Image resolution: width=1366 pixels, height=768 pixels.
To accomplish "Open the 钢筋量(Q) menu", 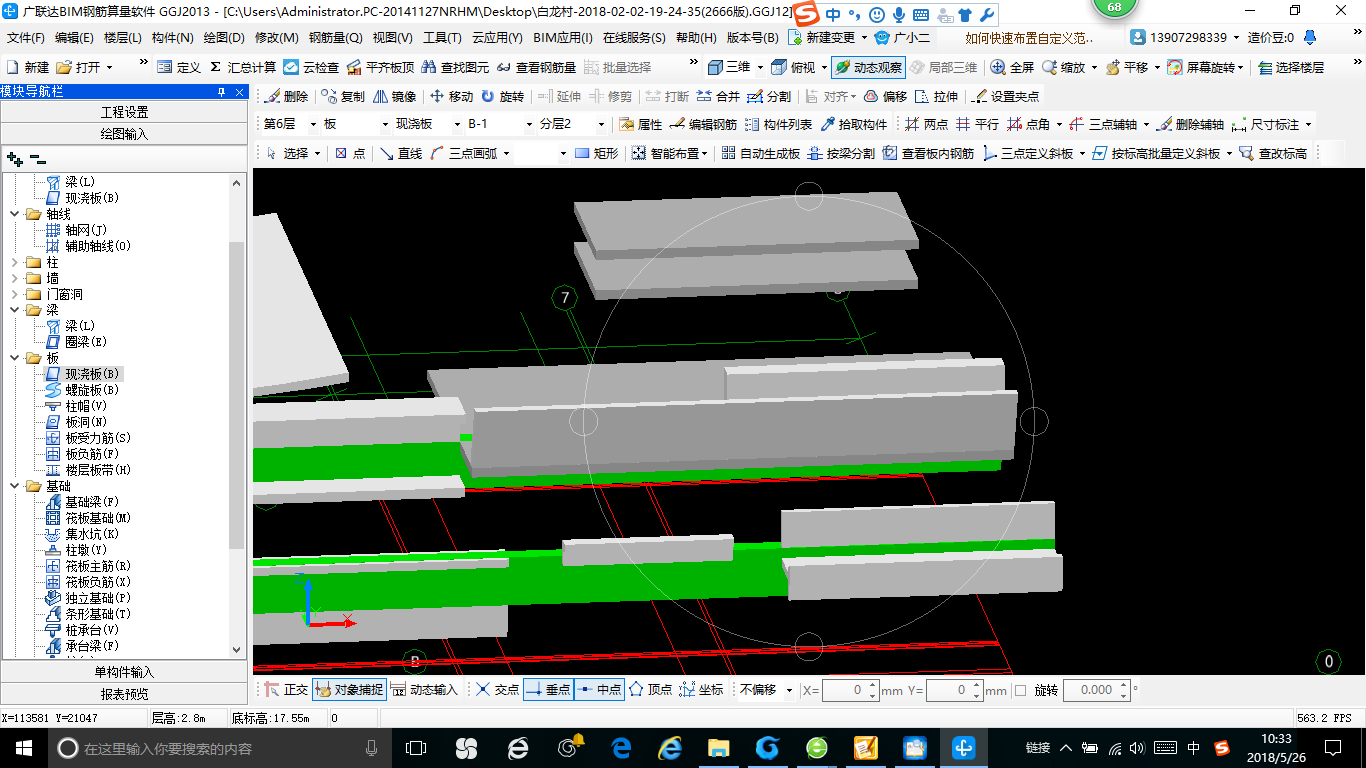I will [x=335, y=38].
